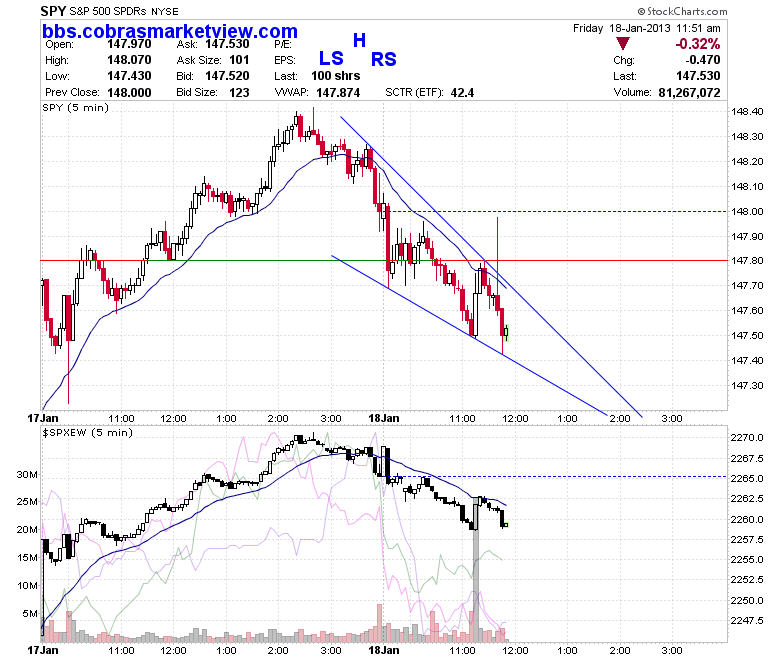Click the 2270.0 axis label in lower panel

tap(747, 438)
